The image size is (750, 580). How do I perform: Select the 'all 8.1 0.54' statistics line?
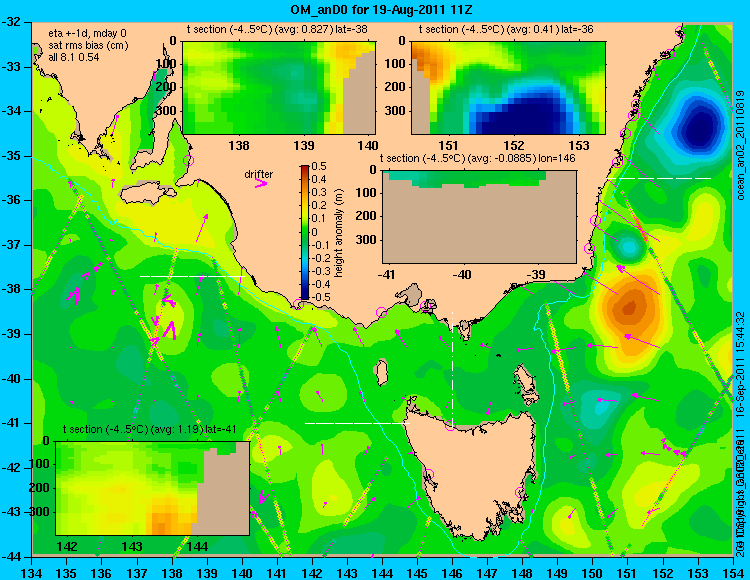point(74,57)
